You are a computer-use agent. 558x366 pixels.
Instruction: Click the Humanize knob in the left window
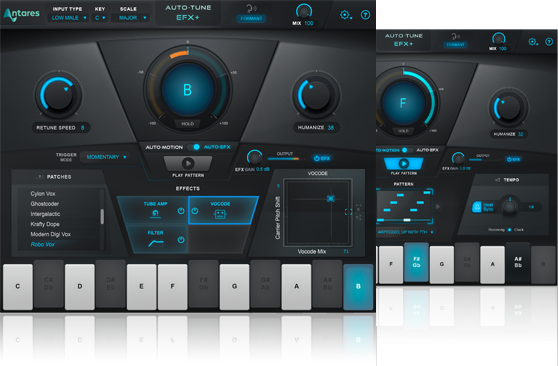[316, 95]
